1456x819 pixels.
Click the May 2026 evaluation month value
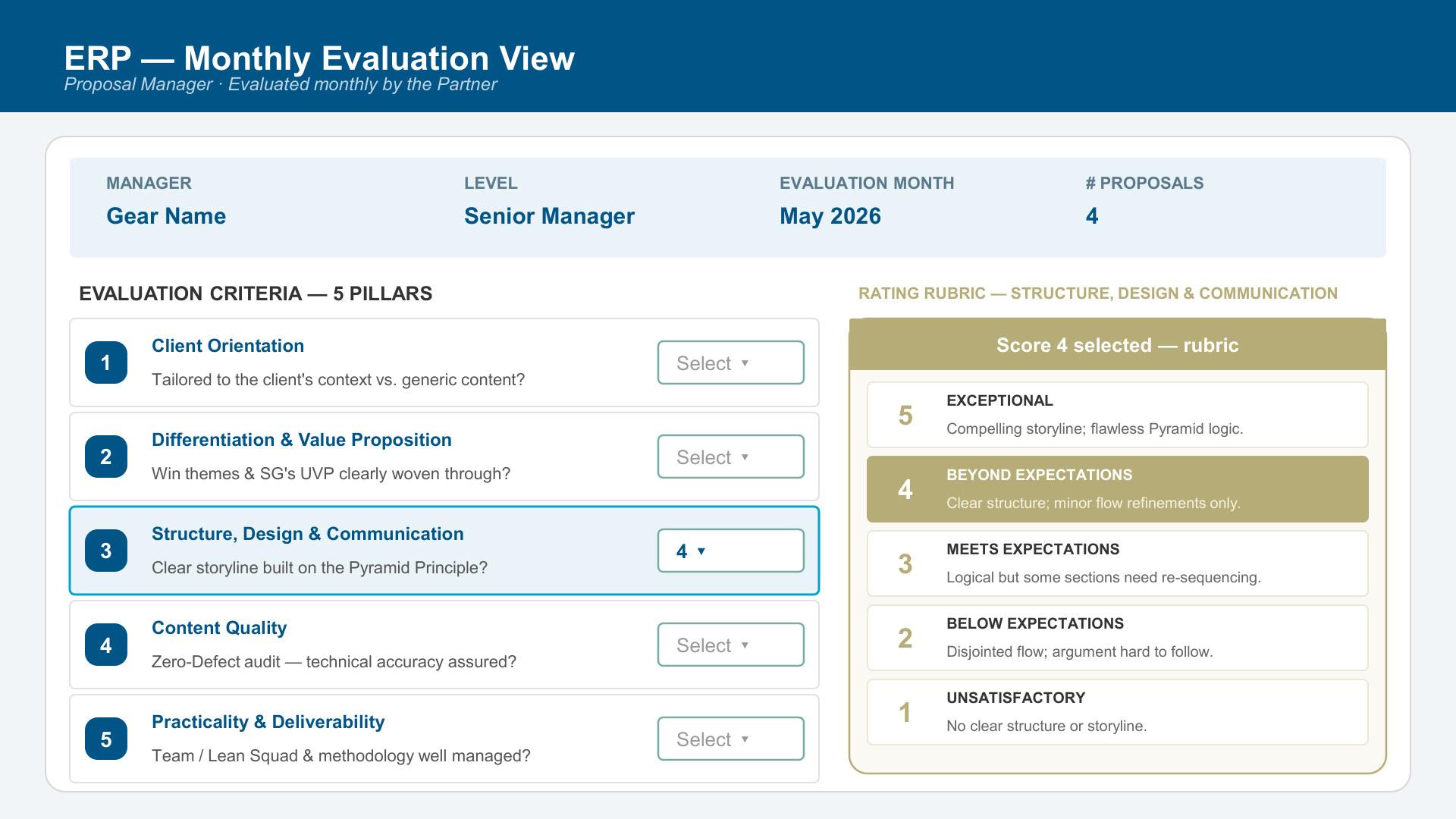point(830,216)
